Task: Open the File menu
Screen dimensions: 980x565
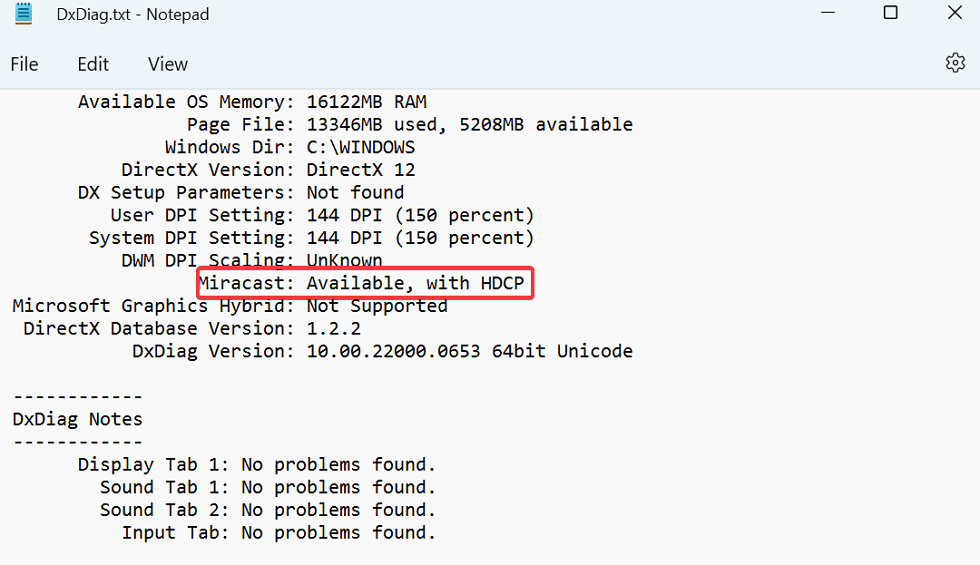Action: [25, 64]
